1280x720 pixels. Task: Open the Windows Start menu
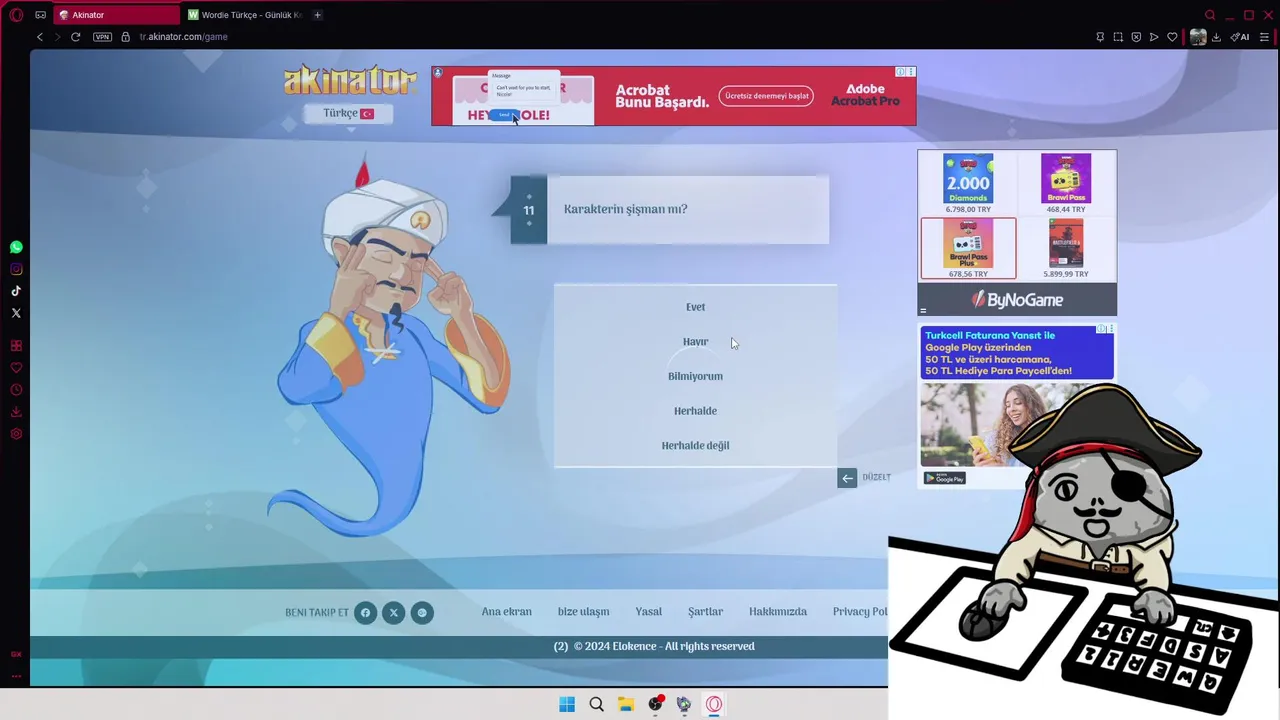pos(567,704)
